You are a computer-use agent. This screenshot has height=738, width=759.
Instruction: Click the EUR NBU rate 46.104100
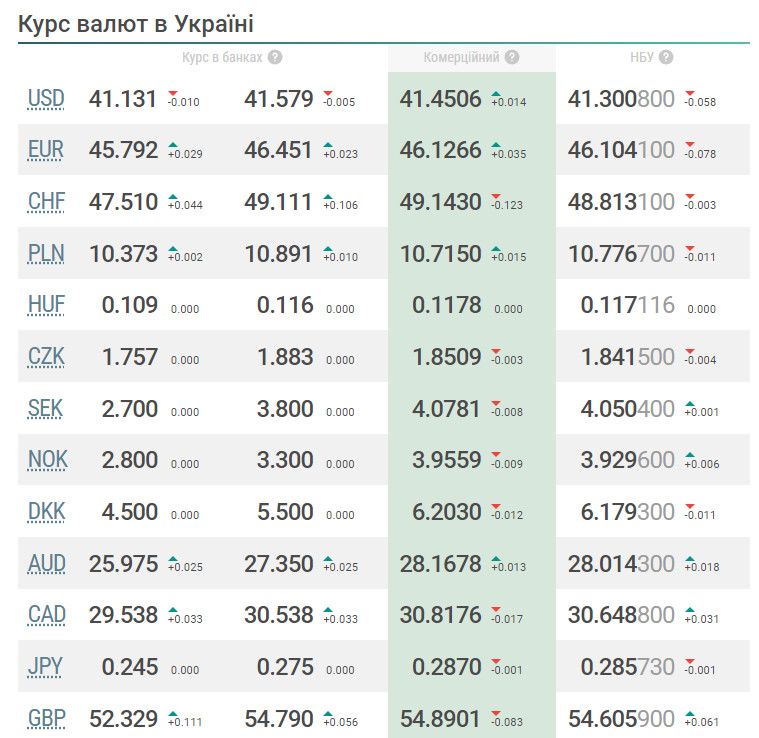[x=621, y=150]
